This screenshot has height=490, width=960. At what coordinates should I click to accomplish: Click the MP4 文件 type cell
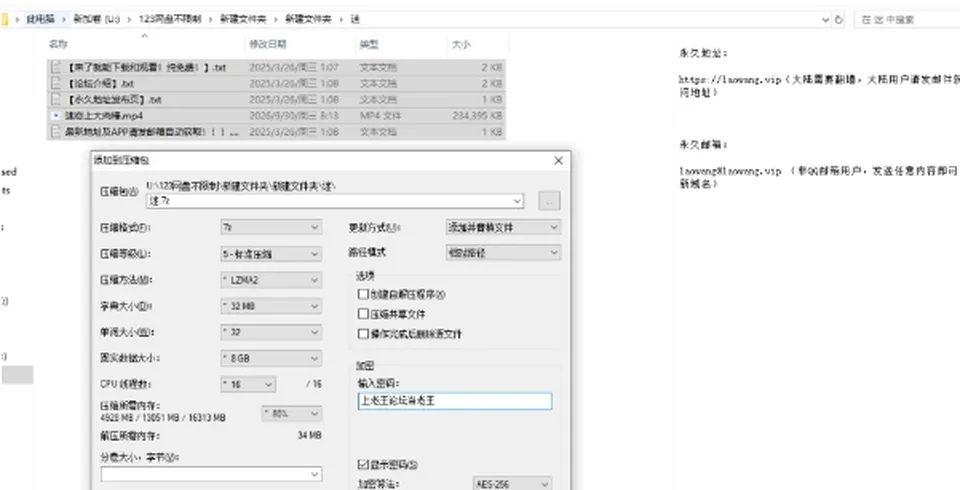(x=380, y=115)
